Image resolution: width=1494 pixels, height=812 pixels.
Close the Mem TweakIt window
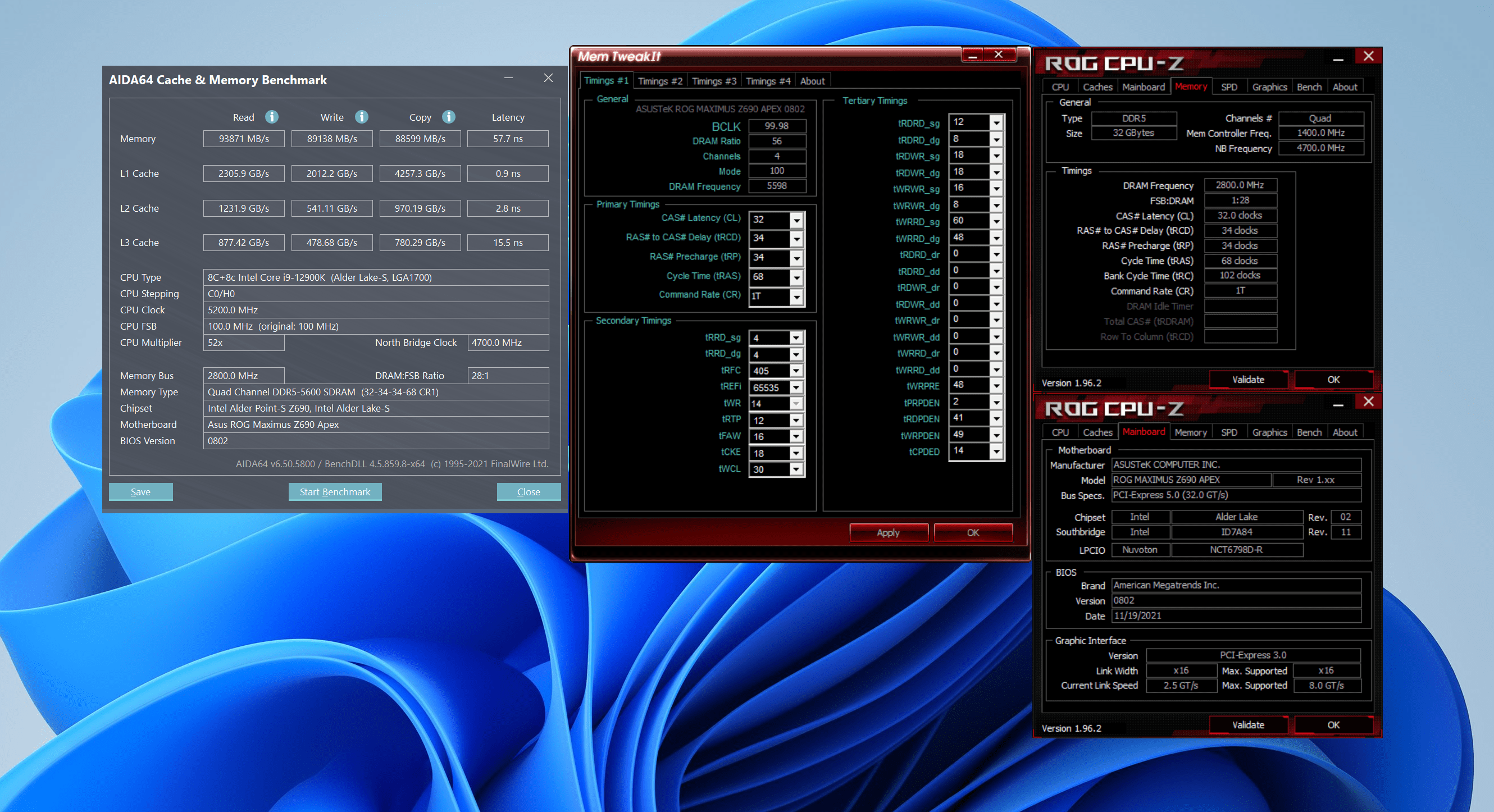click(999, 54)
